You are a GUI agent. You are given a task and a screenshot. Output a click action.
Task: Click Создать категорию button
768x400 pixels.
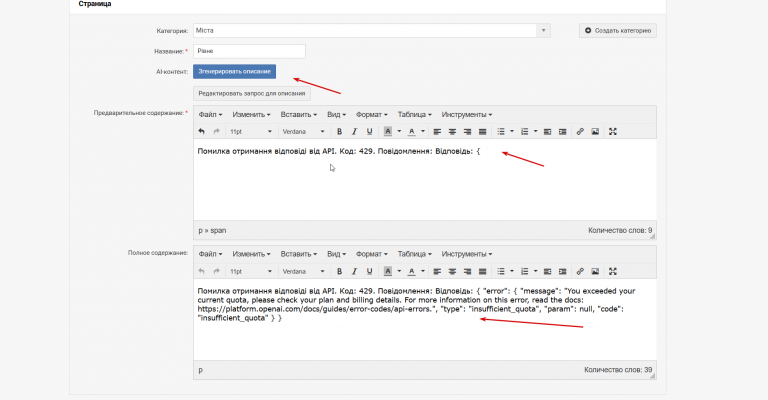click(x=618, y=30)
